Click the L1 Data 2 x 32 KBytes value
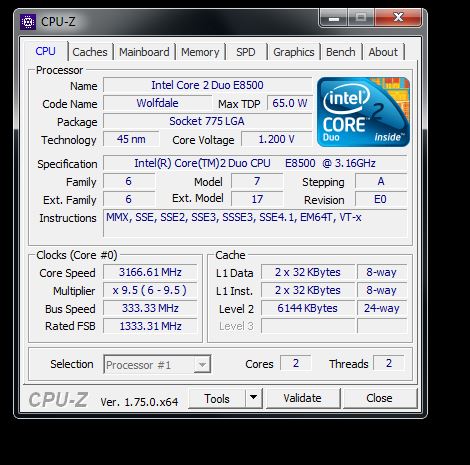Viewport: 470px width, 465px height. pos(308,272)
